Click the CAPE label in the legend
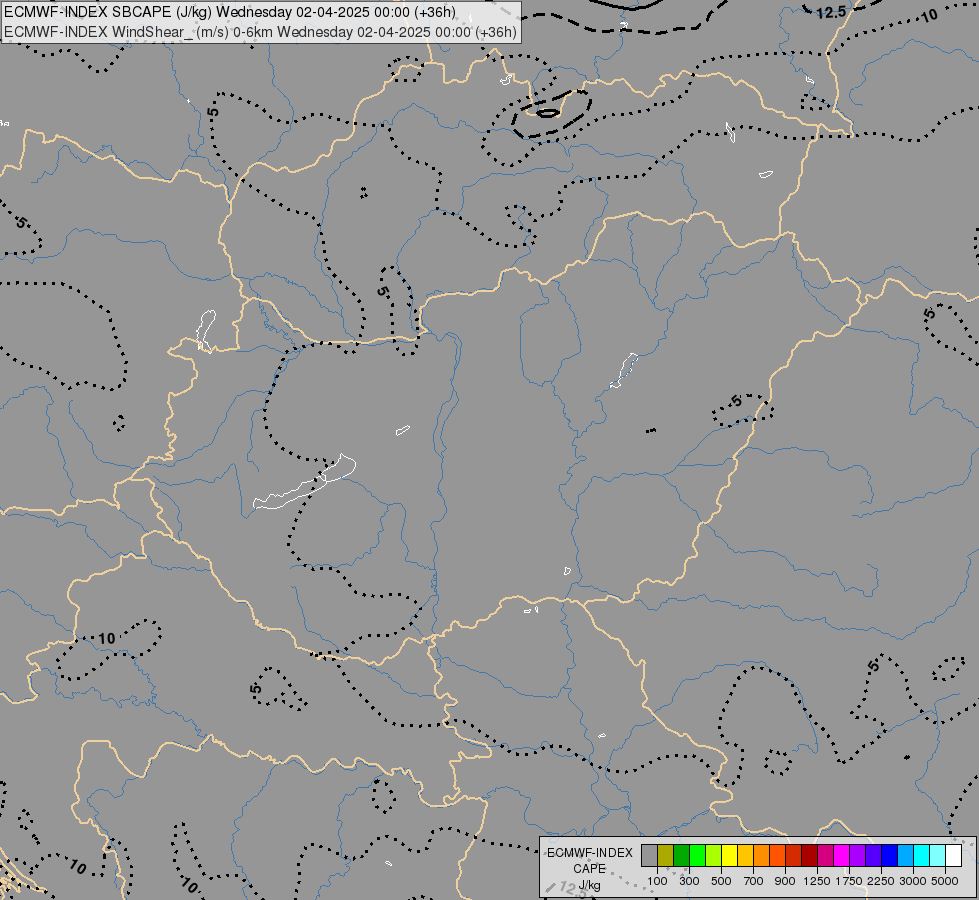This screenshot has width=979, height=900. tap(589, 869)
